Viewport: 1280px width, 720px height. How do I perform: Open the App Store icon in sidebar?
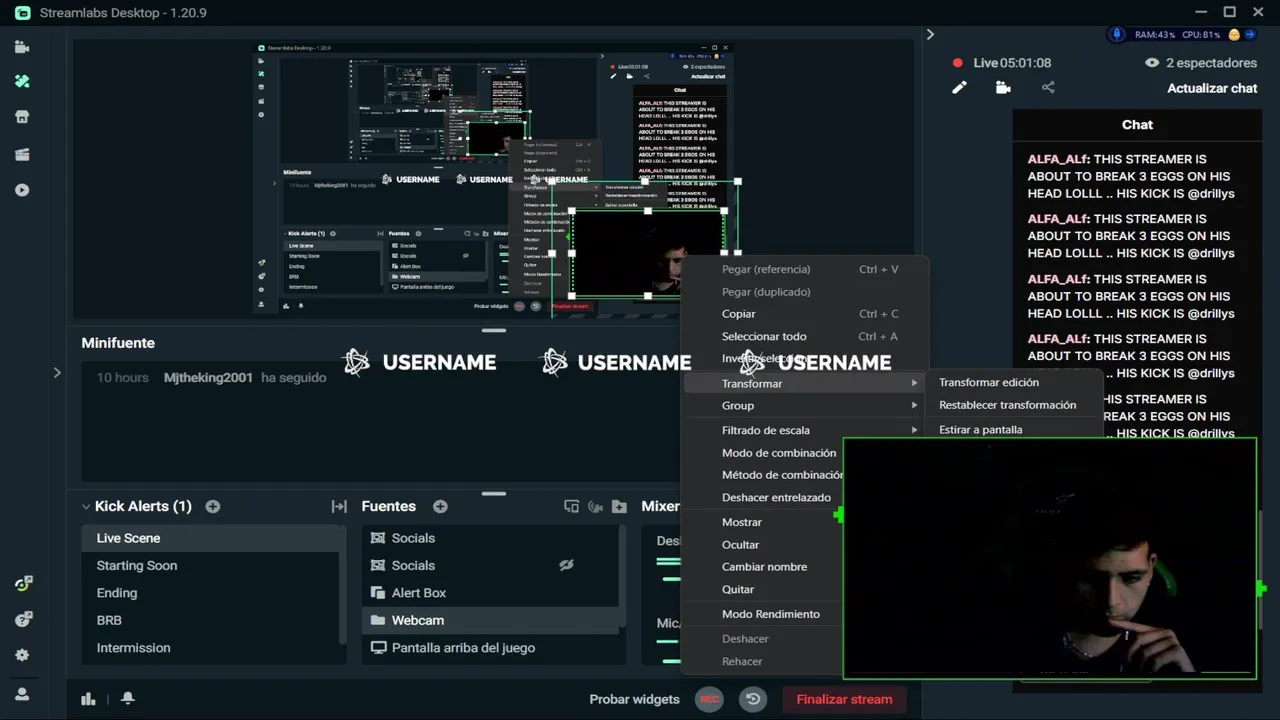[x=22, y=117]
